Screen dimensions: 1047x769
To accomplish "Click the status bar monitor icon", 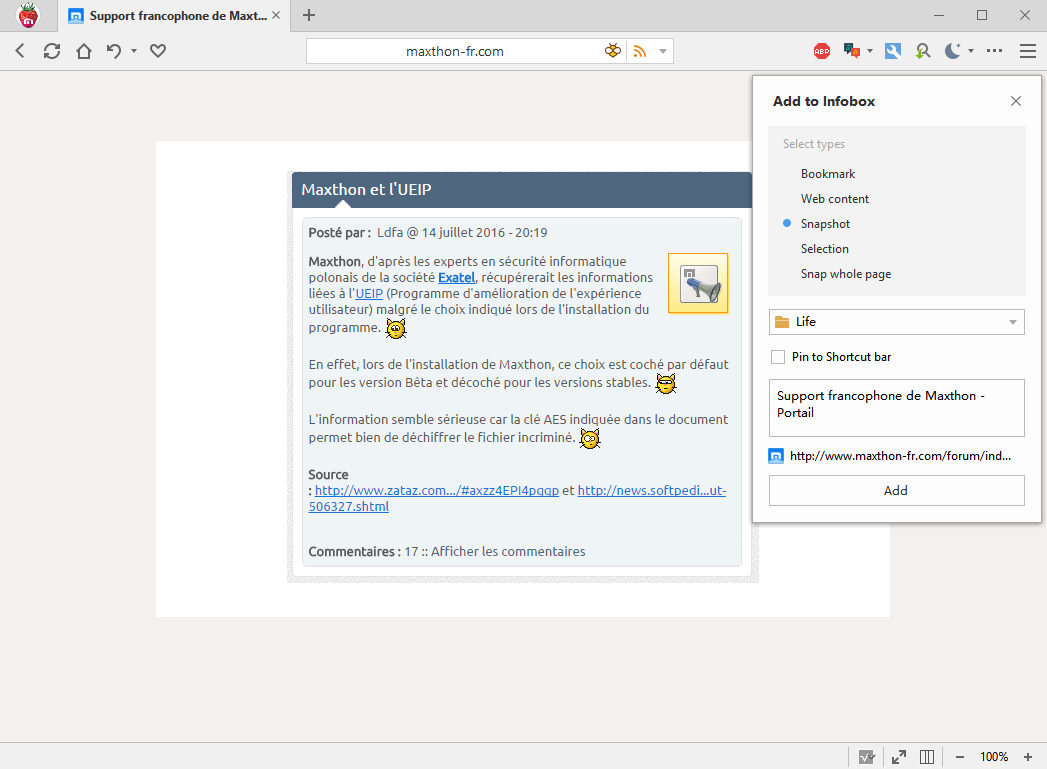I will tap(867, 757).
